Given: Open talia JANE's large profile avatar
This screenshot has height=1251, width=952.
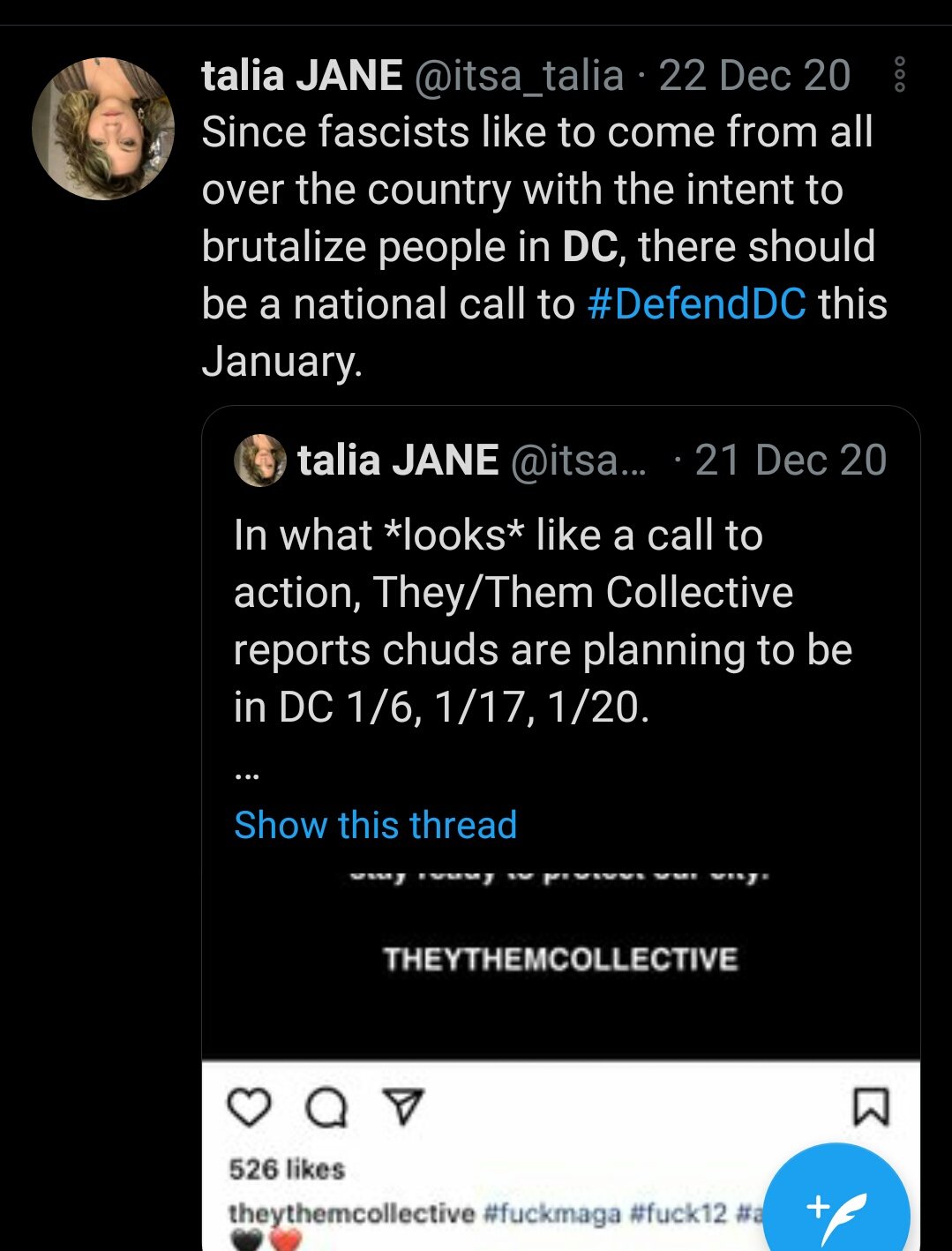Looking at the screenshot, I should [x=103, y=129].
